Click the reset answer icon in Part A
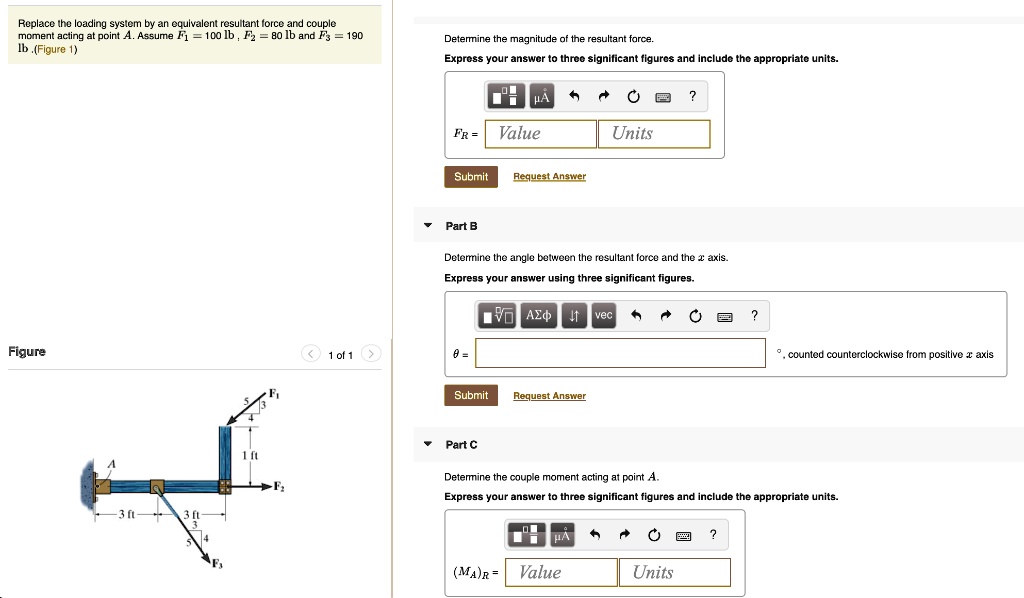Screen dimensions: 1024x598 pyautogui.click(x=633, y=96)
